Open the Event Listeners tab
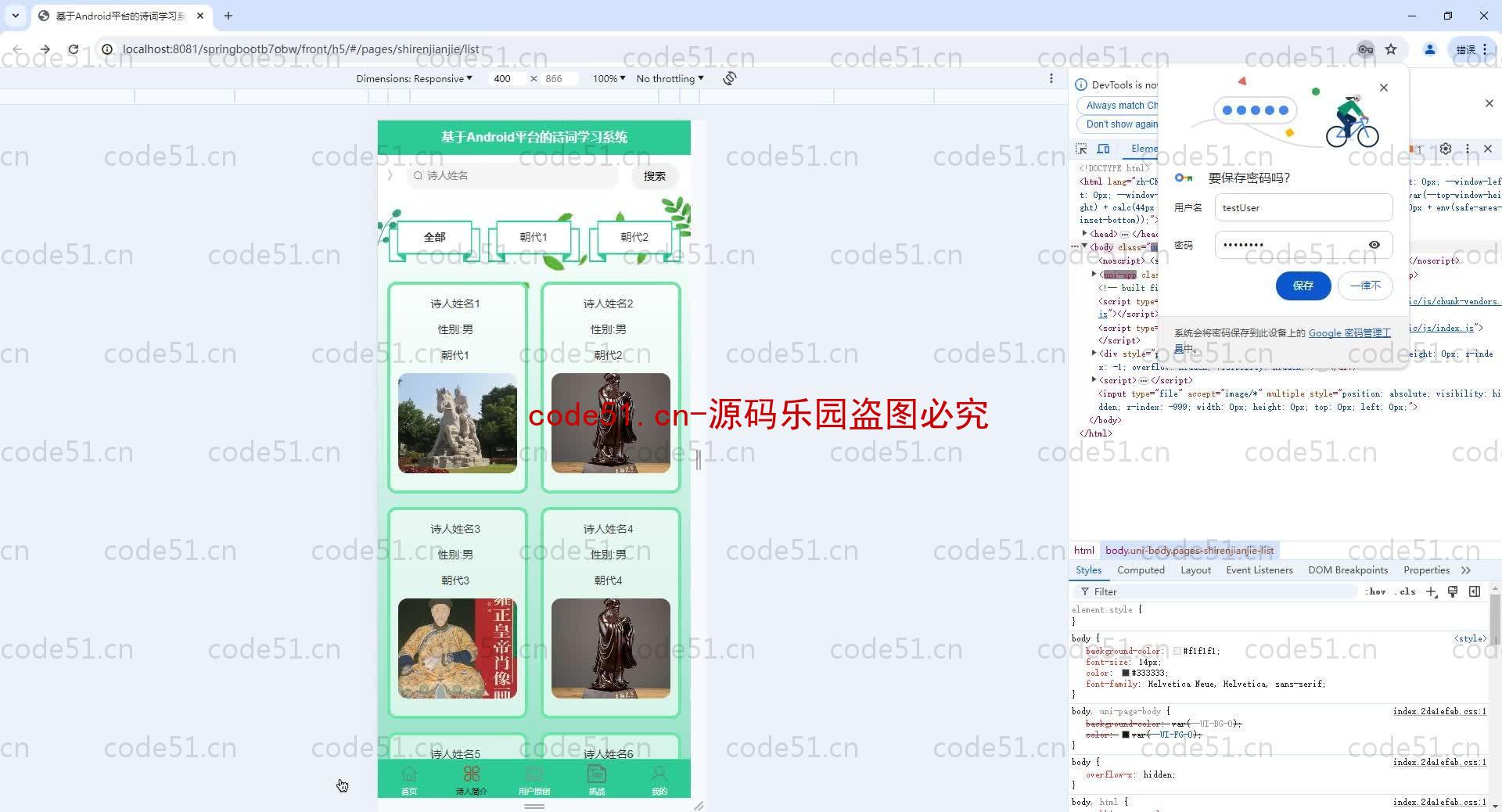The width and height of the screenshot is (1502, 812). point(1259,570)
